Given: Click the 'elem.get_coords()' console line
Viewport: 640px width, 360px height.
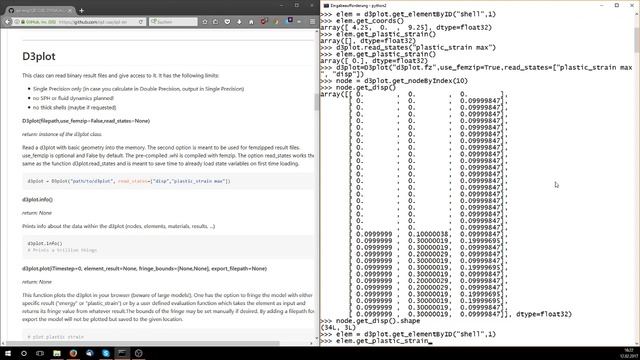Looking at the screenshot, I should 362,21.
